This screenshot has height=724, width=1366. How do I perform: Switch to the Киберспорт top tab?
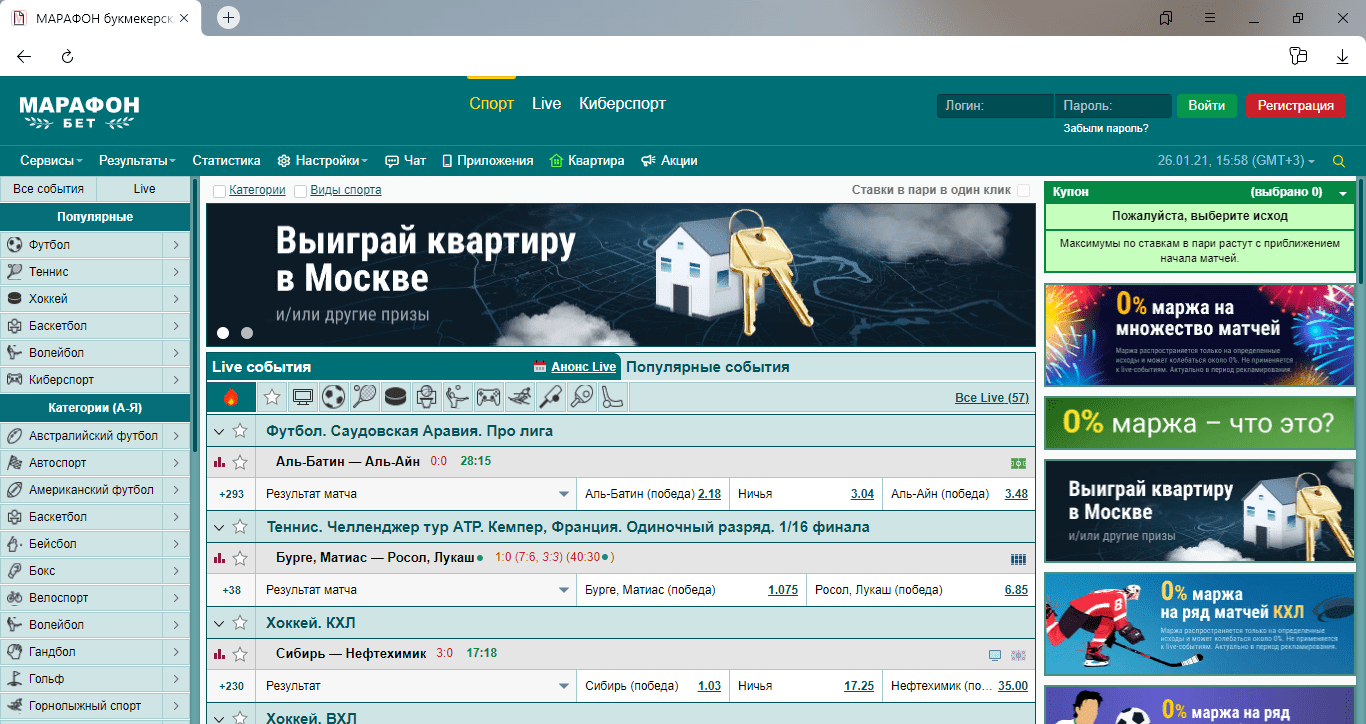(622, 104)
